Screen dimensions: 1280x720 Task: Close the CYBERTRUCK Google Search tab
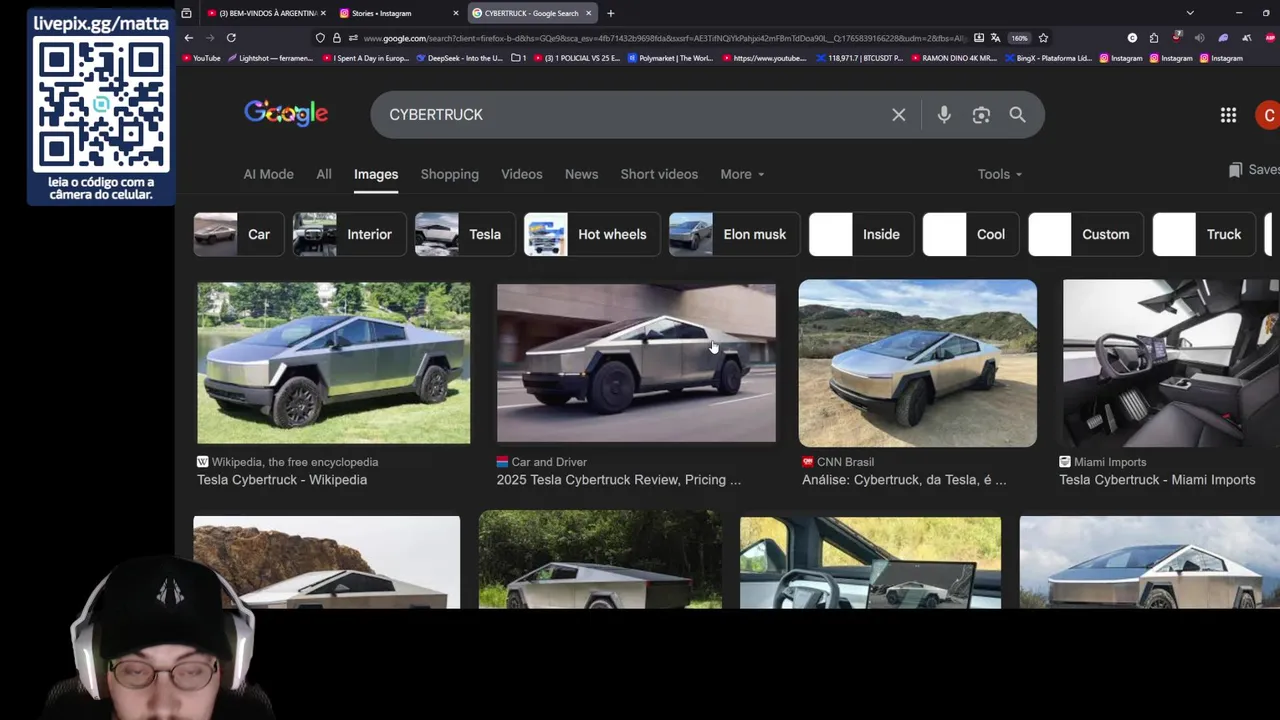tap(588, 13)
